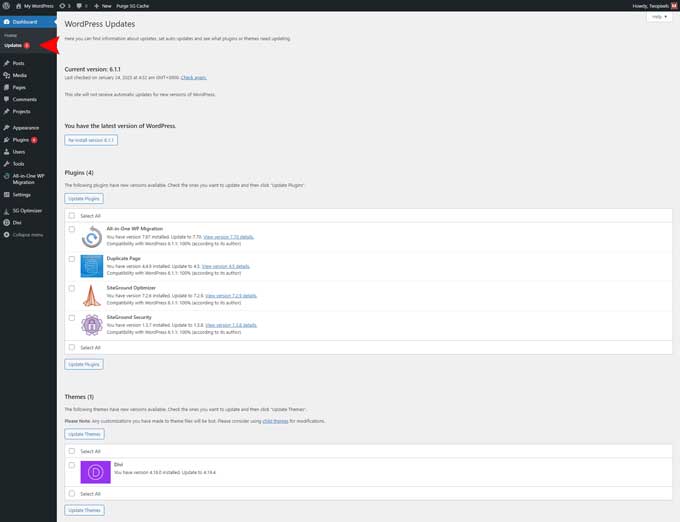Click the Media icon in sidebar

click(7, 75)
